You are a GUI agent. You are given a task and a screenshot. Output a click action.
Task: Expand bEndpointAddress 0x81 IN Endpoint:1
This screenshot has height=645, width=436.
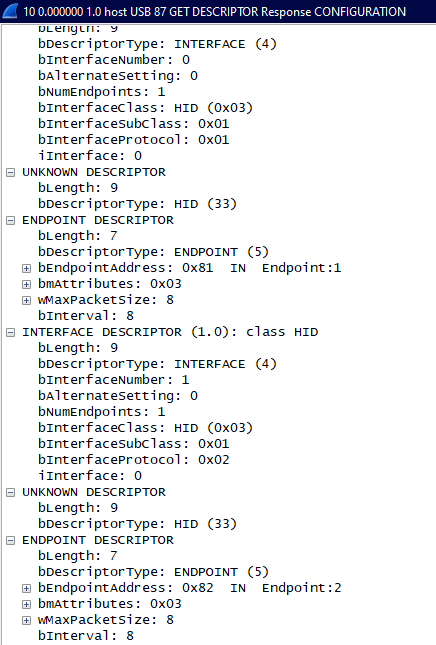(26, 268)
